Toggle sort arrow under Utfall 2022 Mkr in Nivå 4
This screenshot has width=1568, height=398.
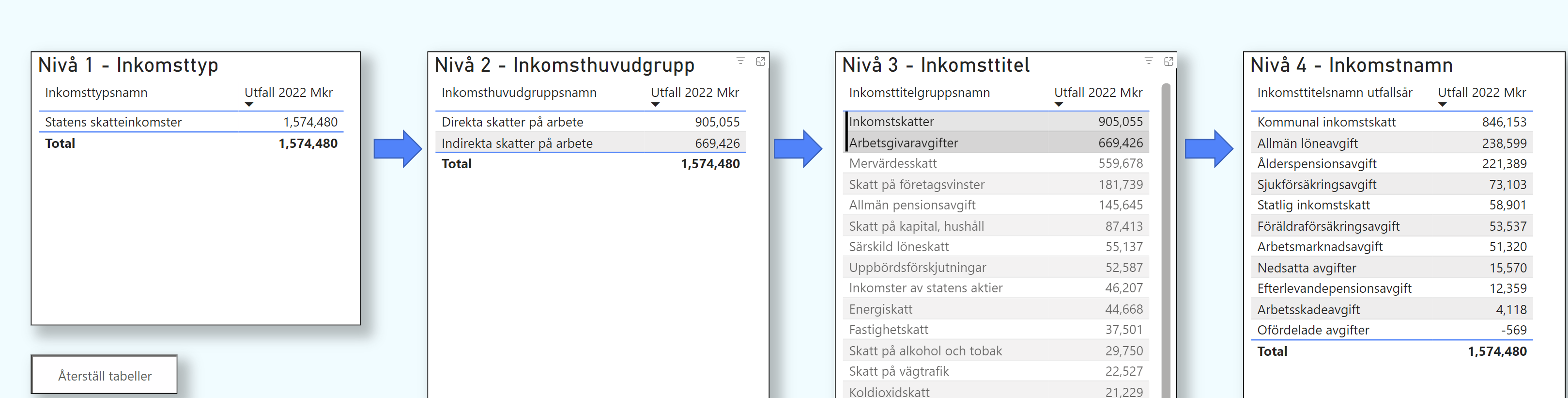tap(1442, 105)
